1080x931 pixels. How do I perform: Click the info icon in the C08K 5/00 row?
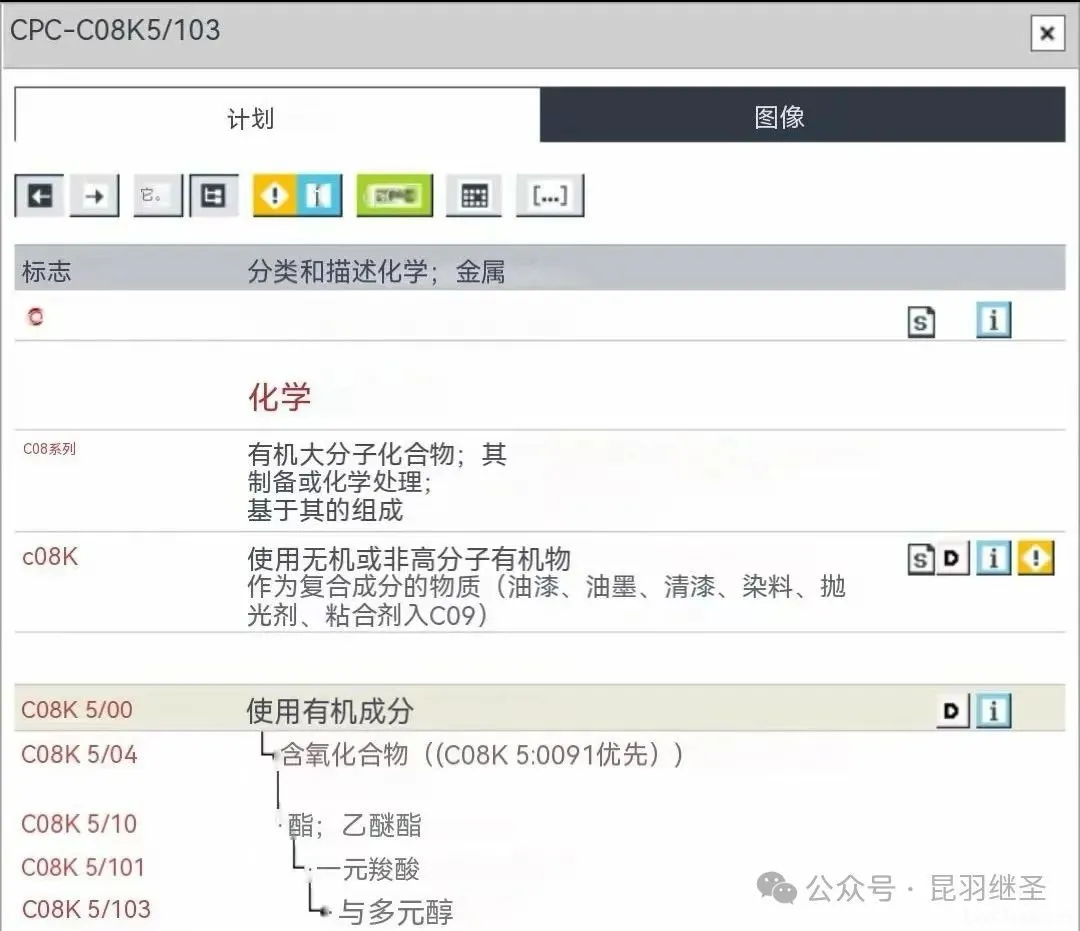993,711
